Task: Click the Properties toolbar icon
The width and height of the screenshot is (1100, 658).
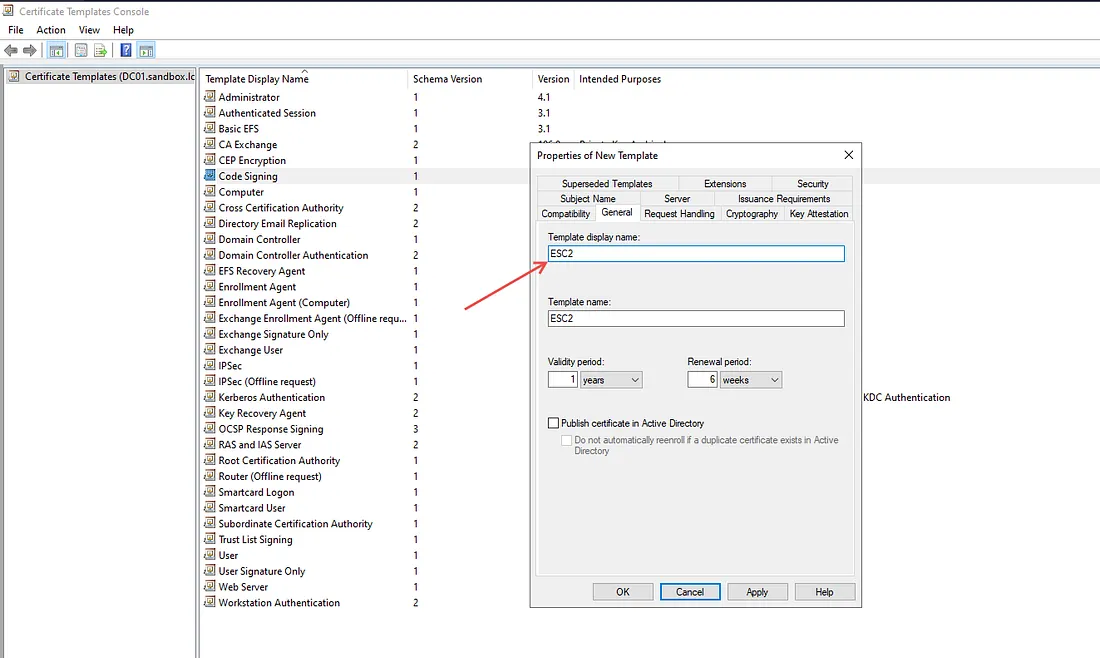Action: 80,50
